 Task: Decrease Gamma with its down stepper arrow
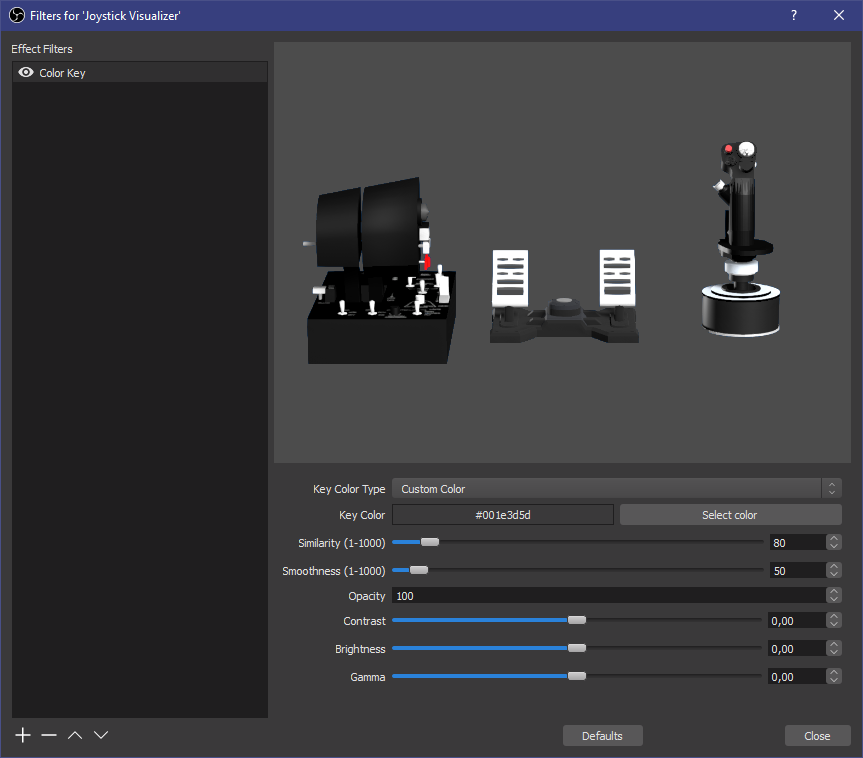[832, 681]
